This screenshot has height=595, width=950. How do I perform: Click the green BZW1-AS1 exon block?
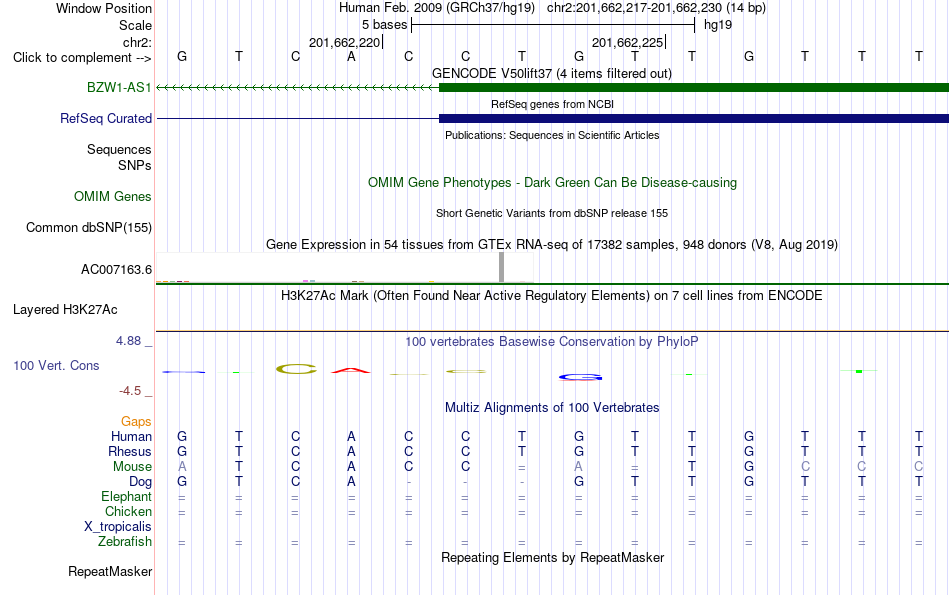click(694, 87)
